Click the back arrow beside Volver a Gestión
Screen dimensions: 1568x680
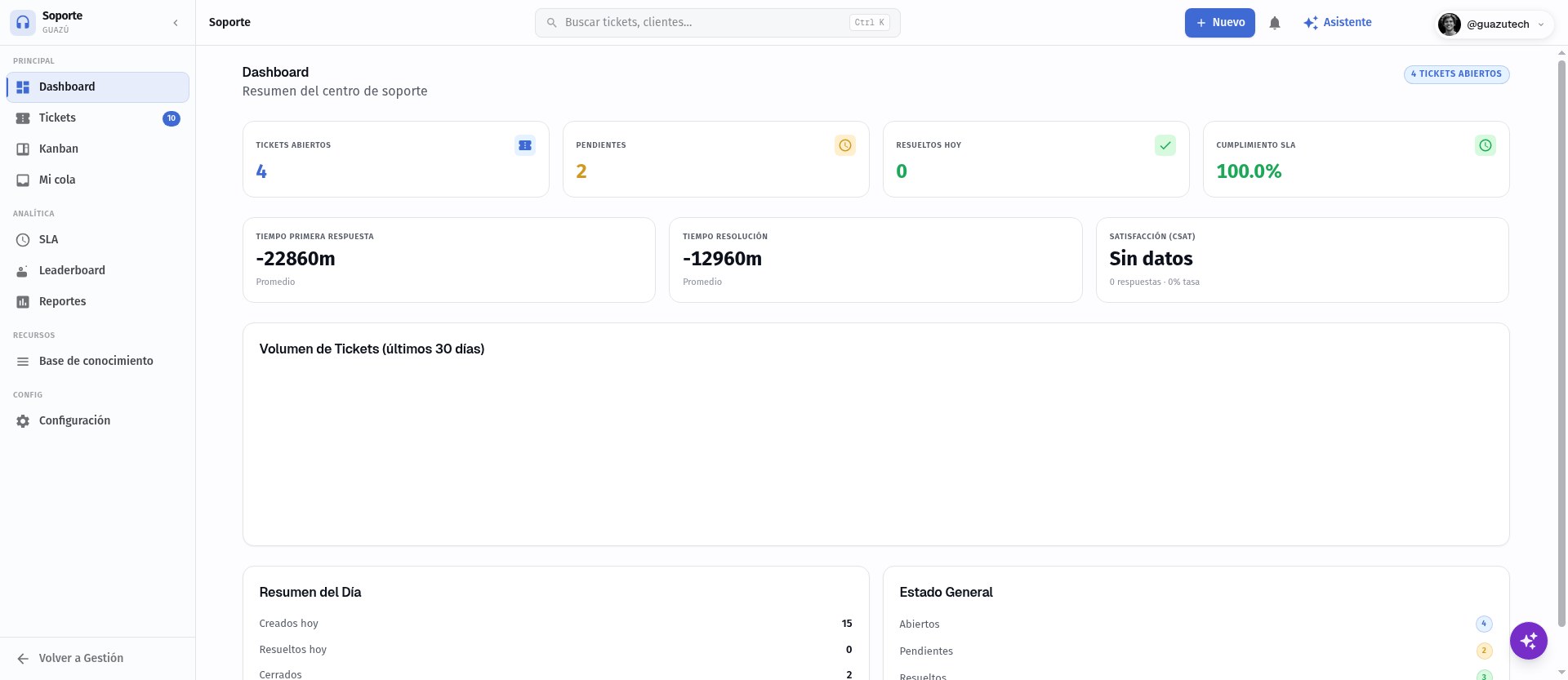[23, 659]
